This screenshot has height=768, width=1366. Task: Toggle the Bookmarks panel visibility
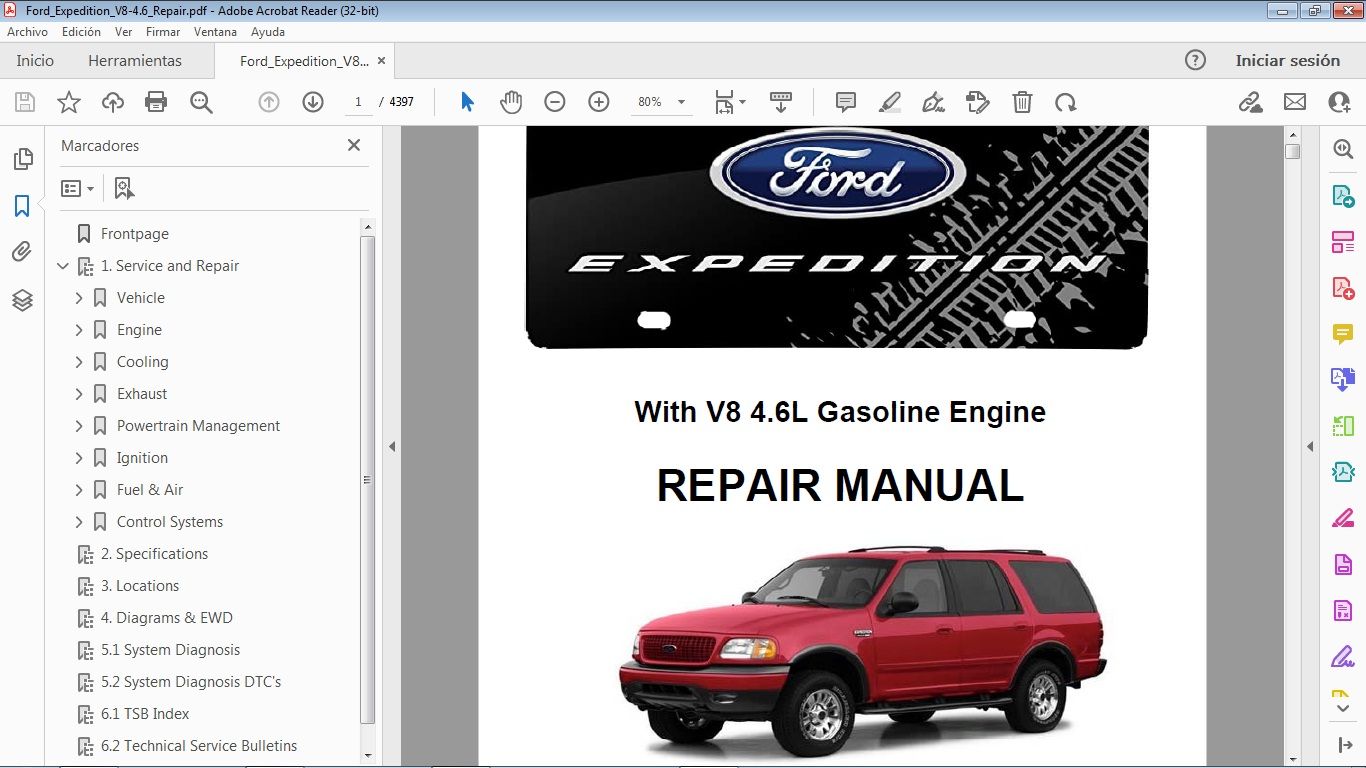tap(23, 206)
